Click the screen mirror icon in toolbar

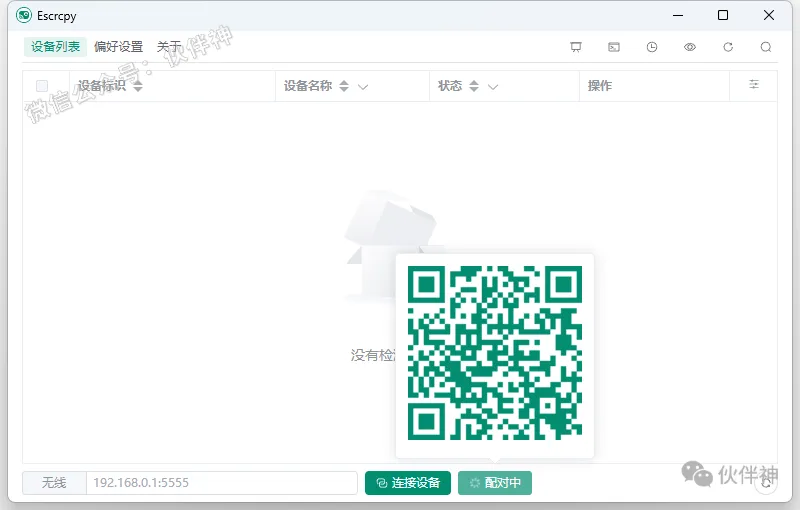576,47
